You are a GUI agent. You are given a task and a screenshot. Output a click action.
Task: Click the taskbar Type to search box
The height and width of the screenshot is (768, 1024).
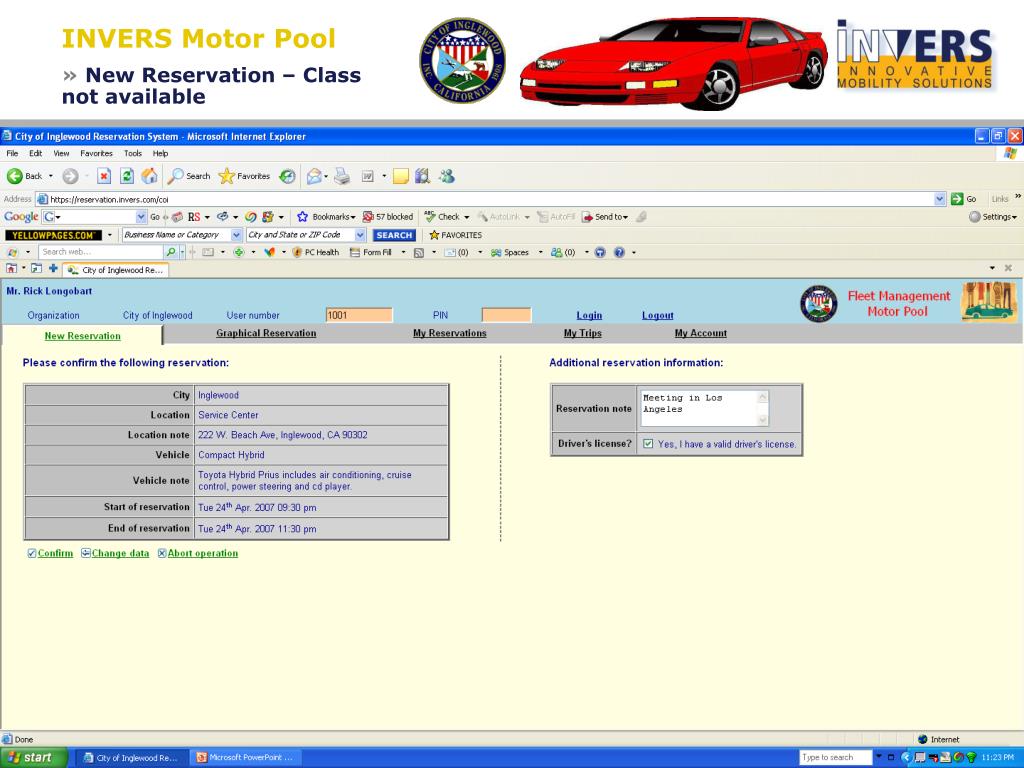pos(835,758)
